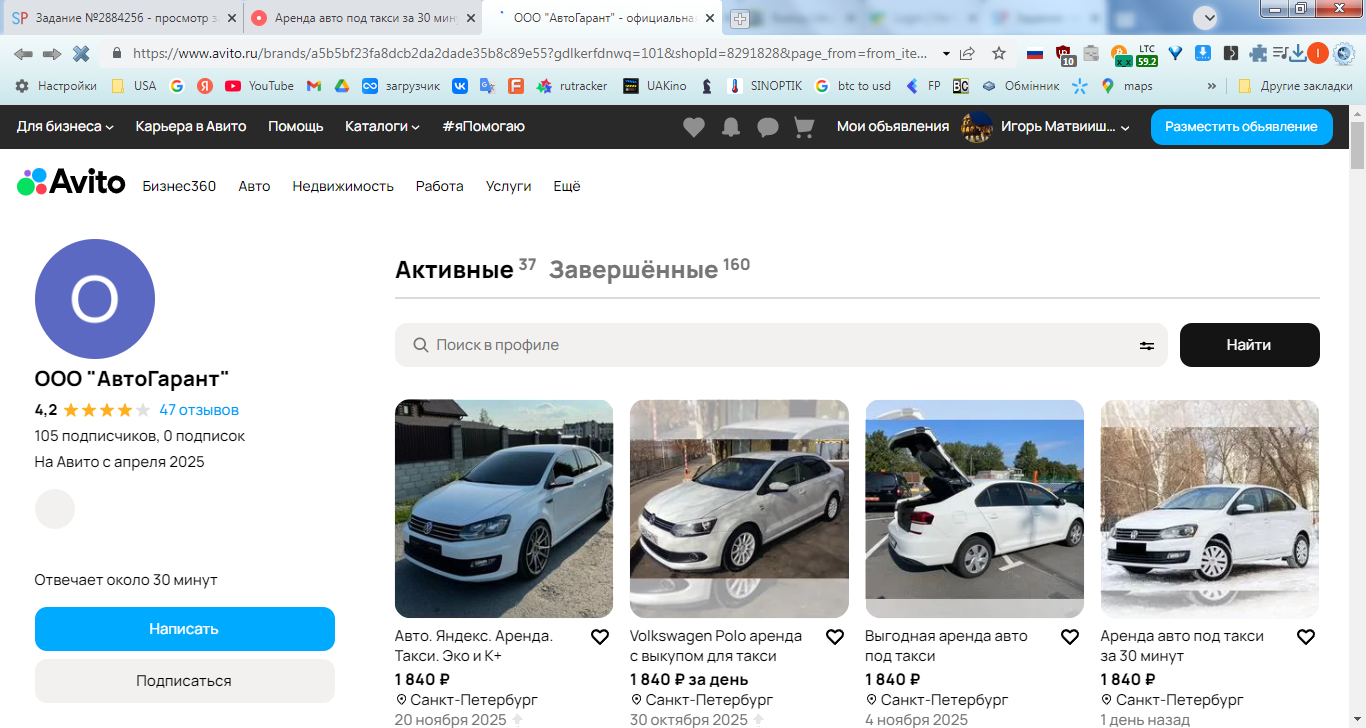
Task: Open the 'Недвижимость' category
Action: [x=343, y=186]
